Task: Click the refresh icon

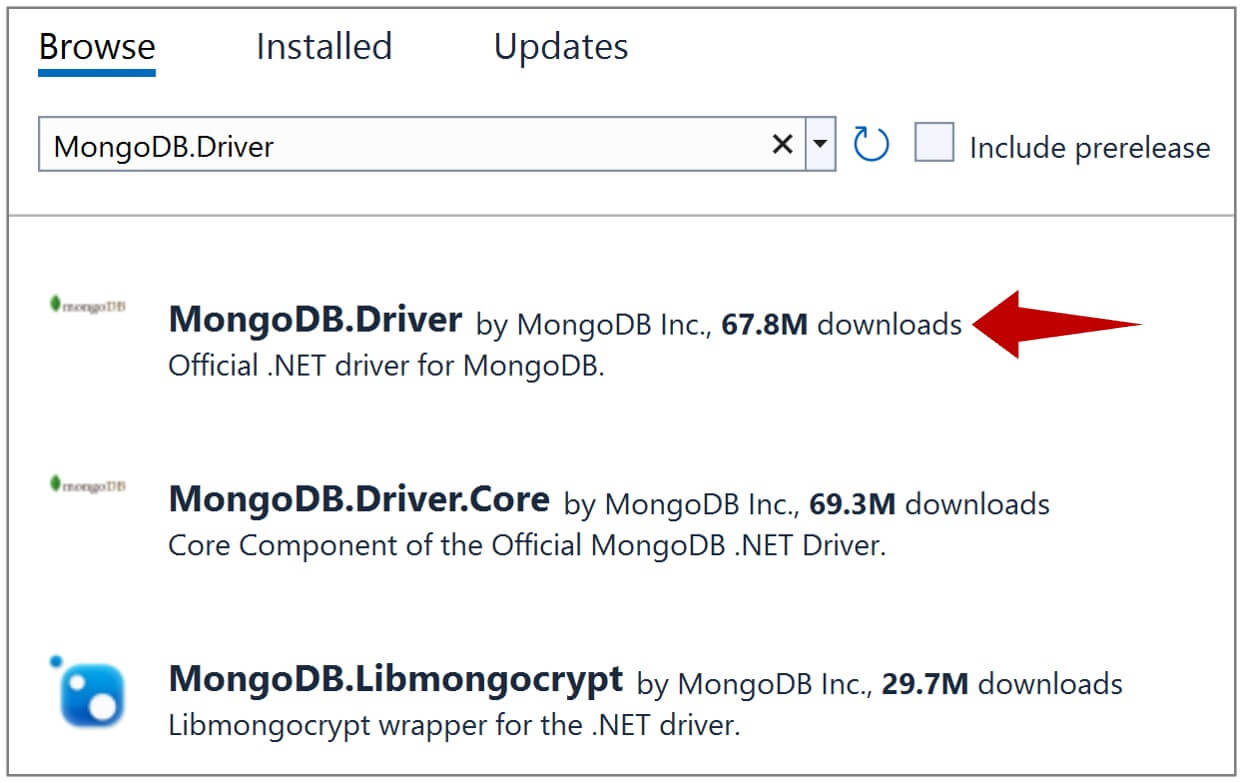Action: pyautogui.click(x=871, y=145)
